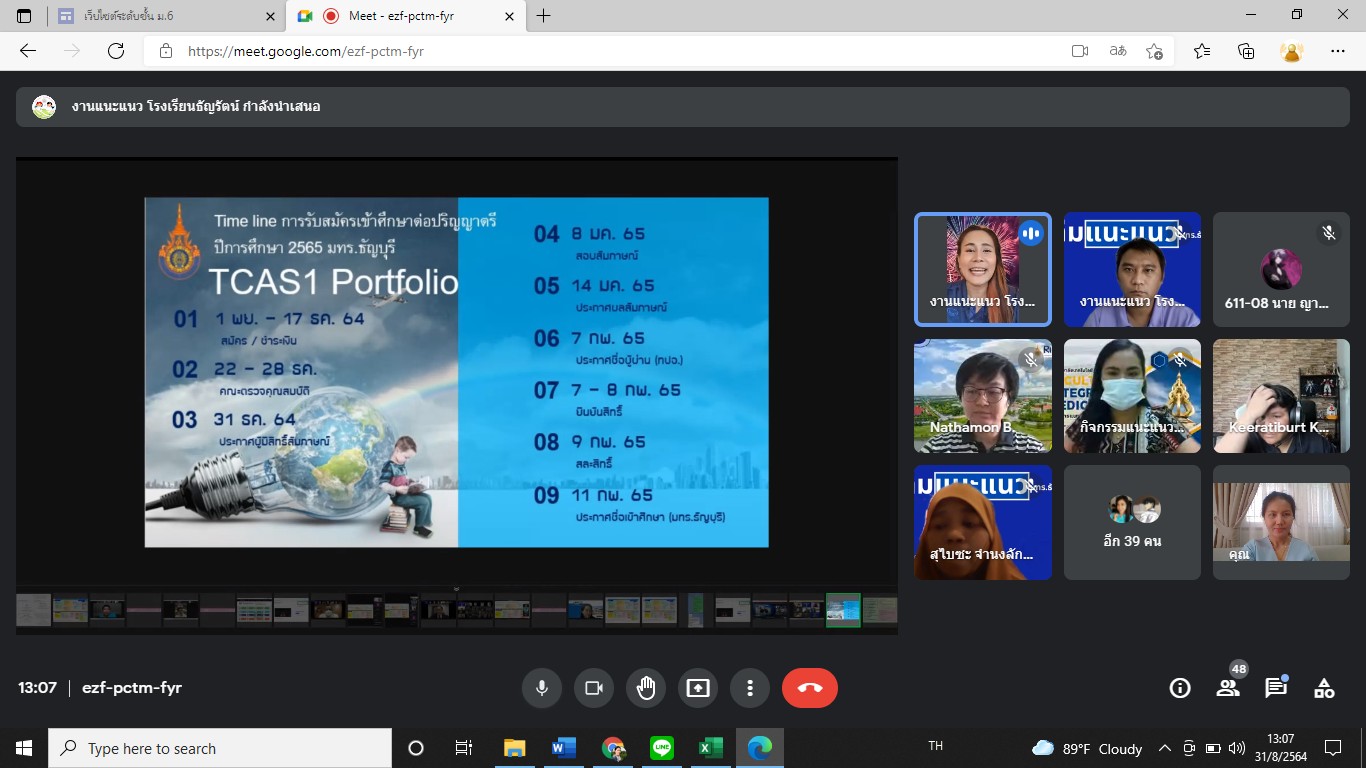Select the 'อีก 39 คน' participants tile
This screenshot has height=768, width=1366.
1132,522
